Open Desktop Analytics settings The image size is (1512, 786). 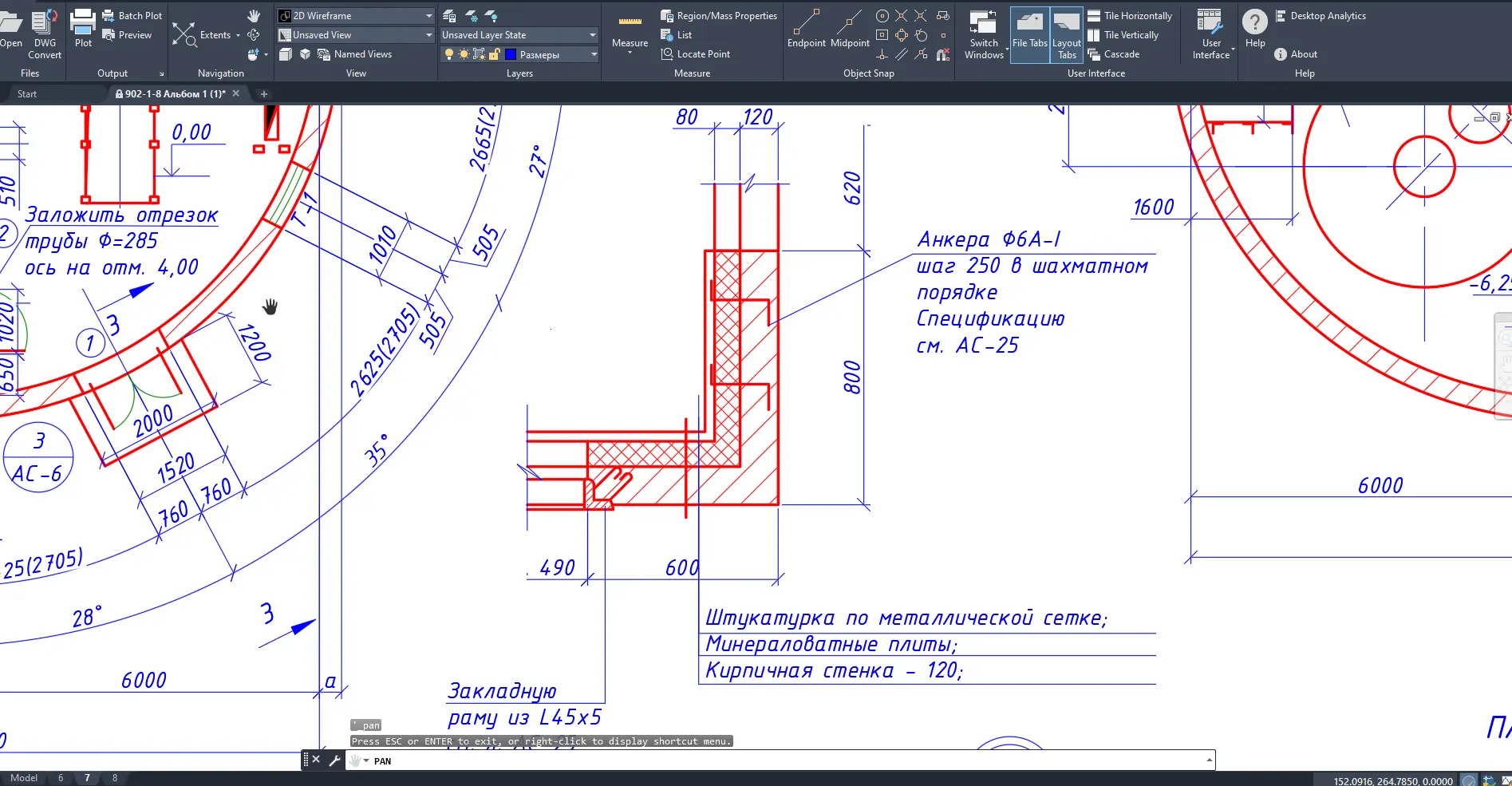pyautogui.click(x=1321, y=16)
